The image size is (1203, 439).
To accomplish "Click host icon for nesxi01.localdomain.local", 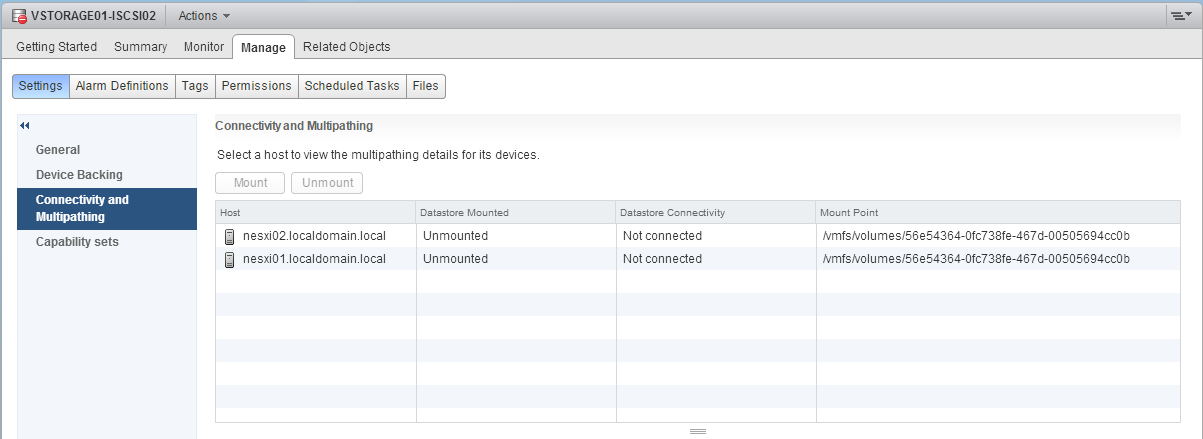I will click(230, 259).
